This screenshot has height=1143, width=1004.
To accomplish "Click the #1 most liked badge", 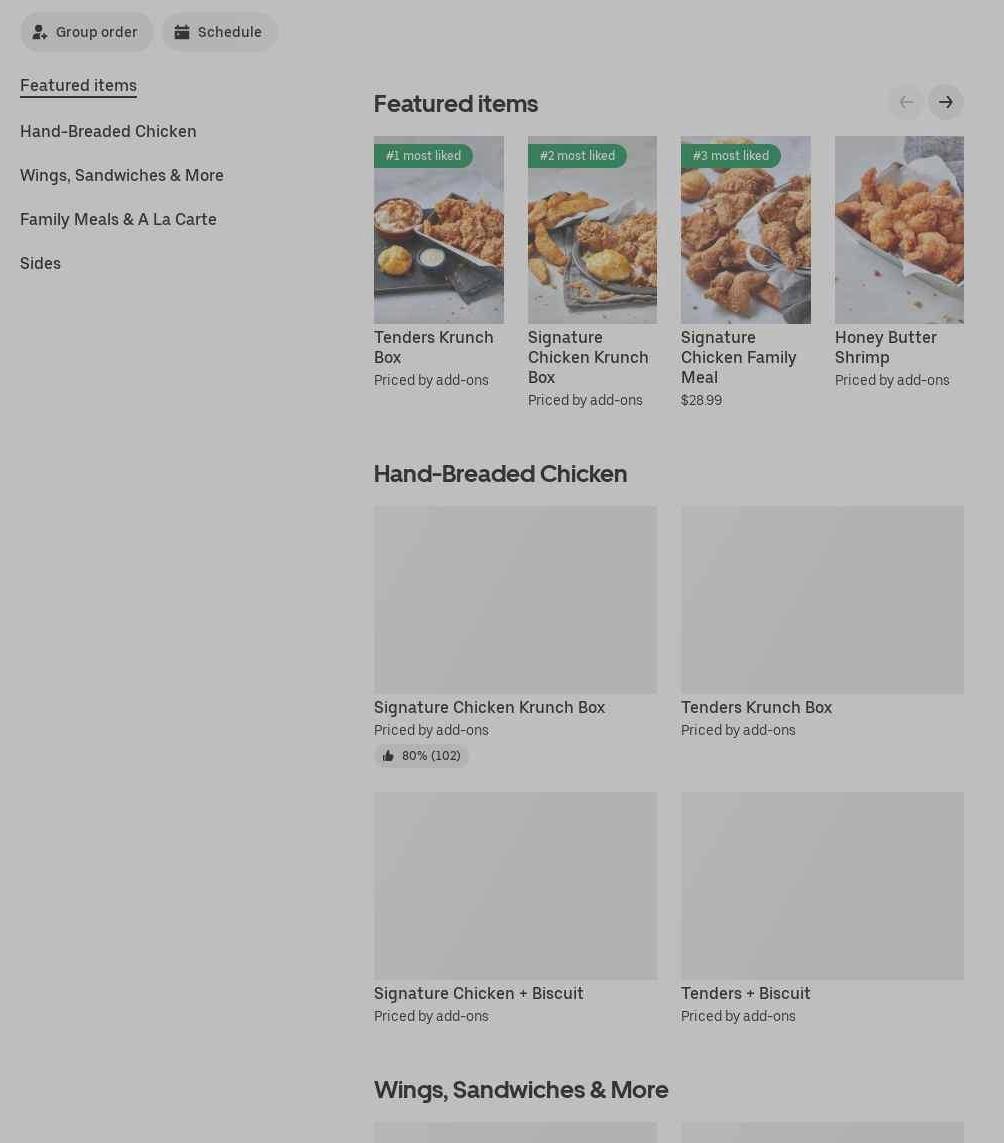I will [423, 155].
